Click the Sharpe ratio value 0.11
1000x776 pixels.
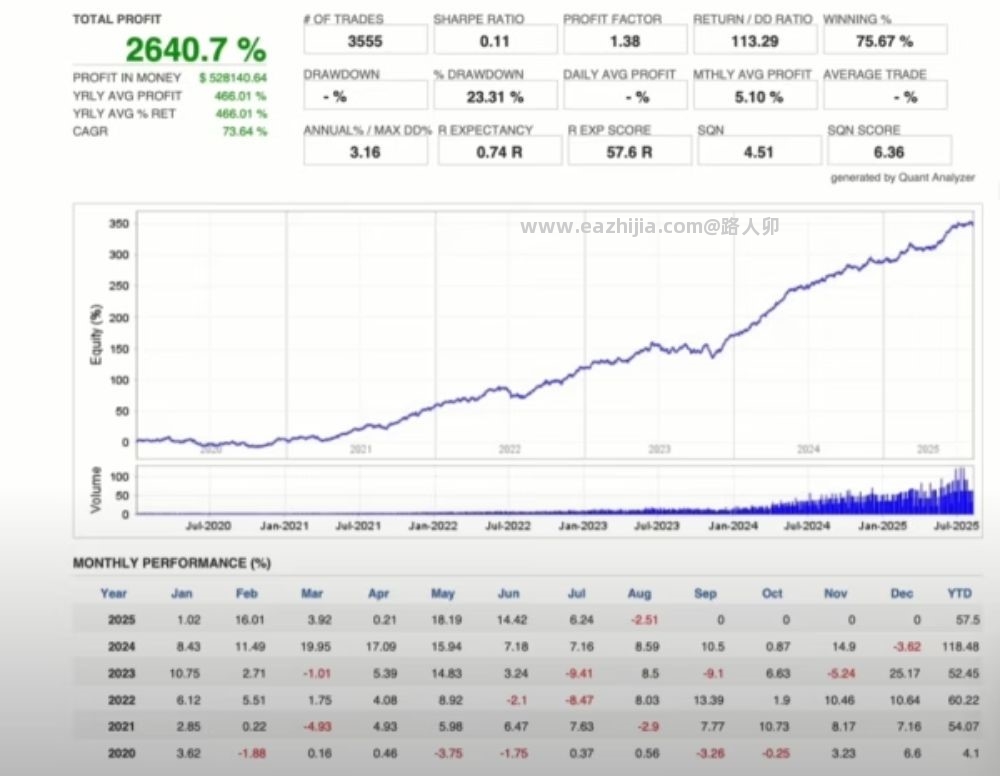coord(495,41)
